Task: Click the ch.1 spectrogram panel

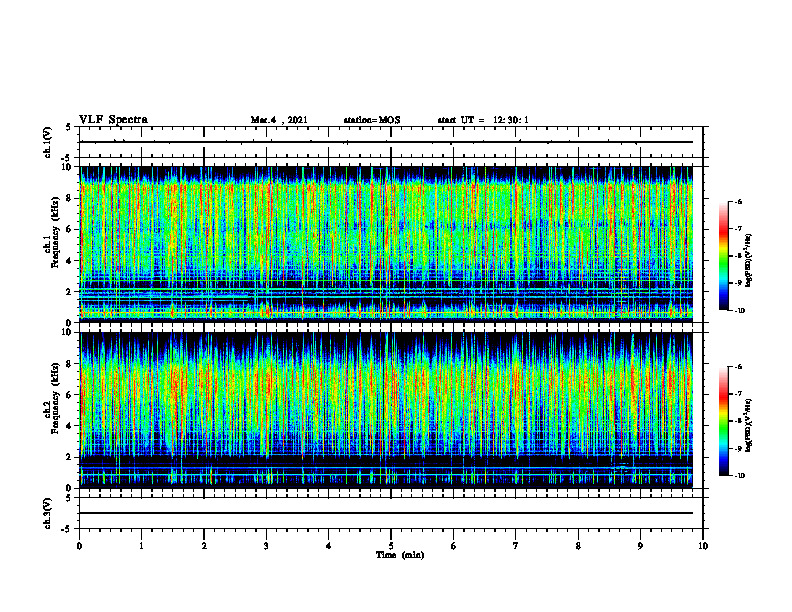Action: click(x=386, y=244)
